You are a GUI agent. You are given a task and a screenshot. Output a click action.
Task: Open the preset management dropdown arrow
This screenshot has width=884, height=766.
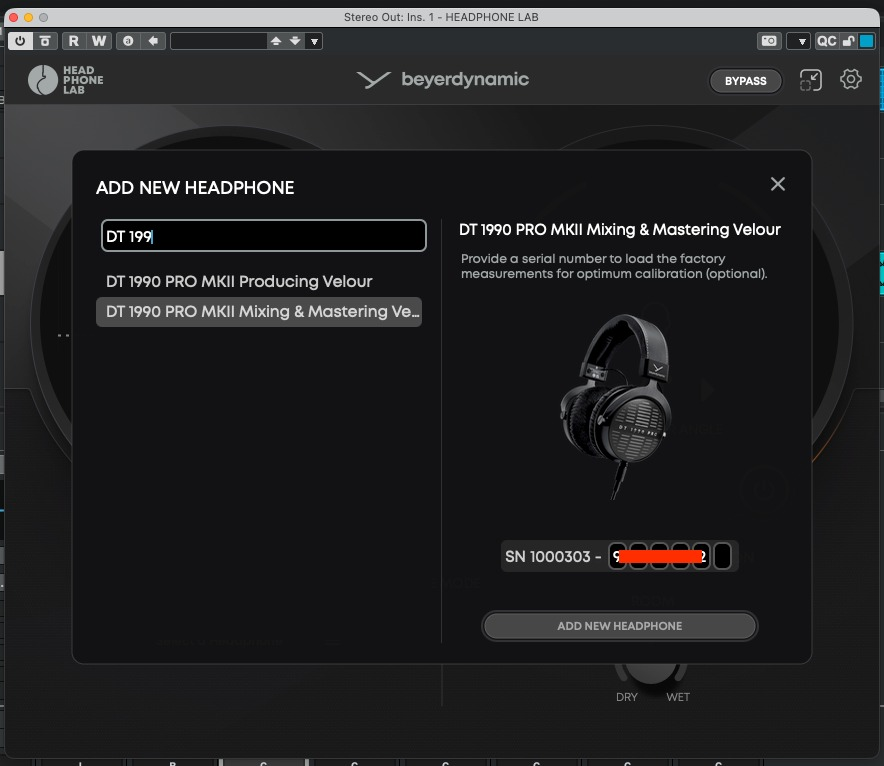pyautogui.click(x=314, y=41)
